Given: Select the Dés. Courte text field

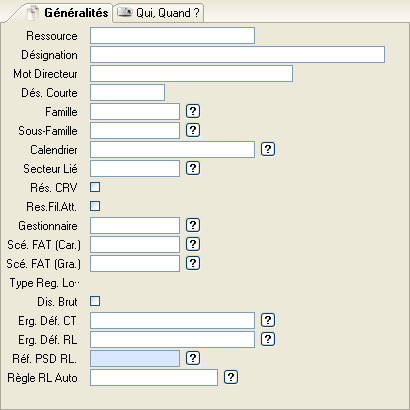Looking at the screenshot, I should [127, 93].
